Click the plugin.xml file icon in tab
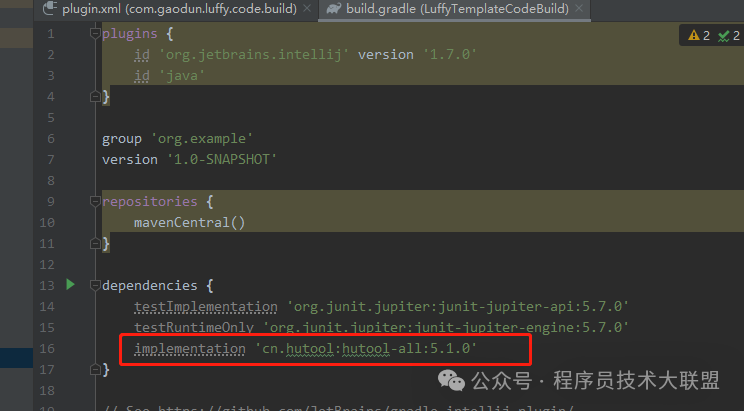Viewport: 744px width, 411px height. [50, 9]
